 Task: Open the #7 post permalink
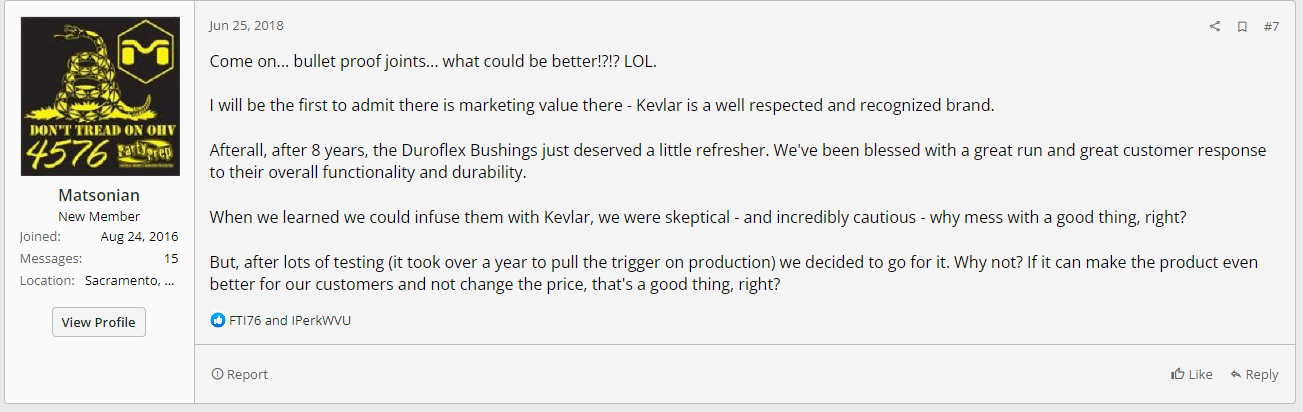pyautogui.click(x=1271, y=27)
